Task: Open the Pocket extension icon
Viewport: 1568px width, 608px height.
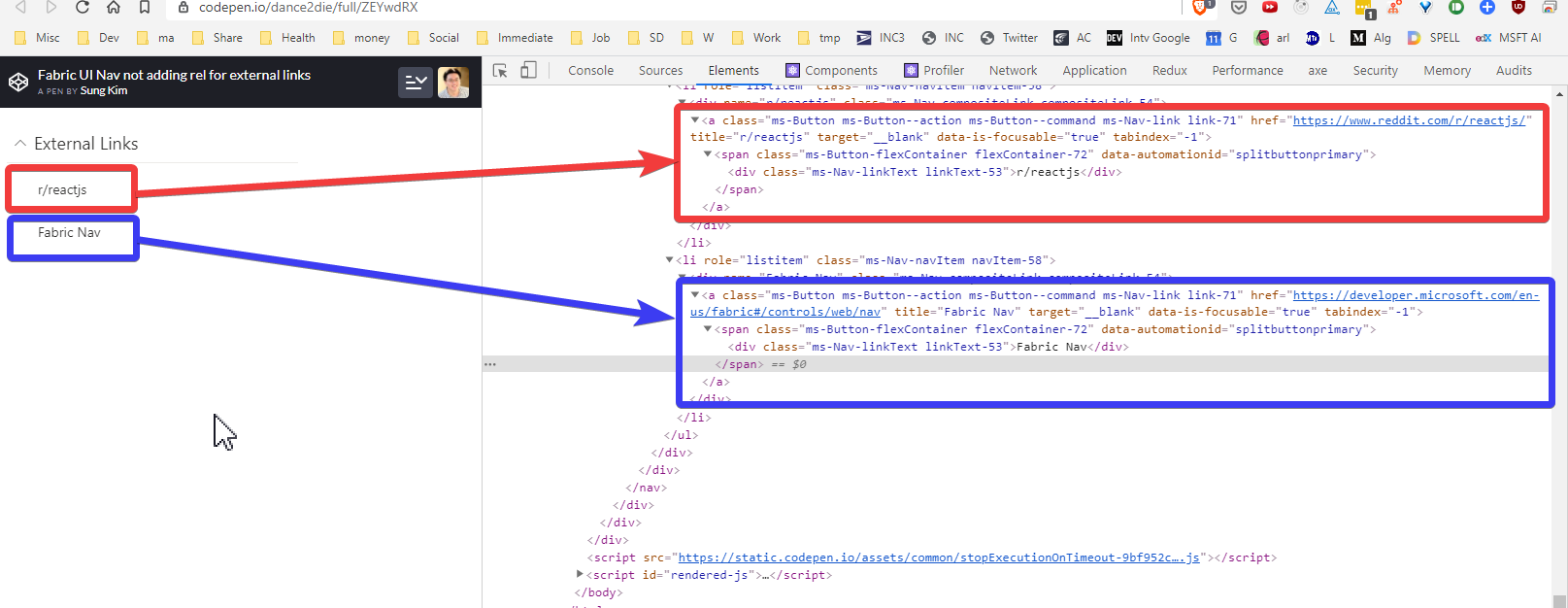Action: [1238, 7]
